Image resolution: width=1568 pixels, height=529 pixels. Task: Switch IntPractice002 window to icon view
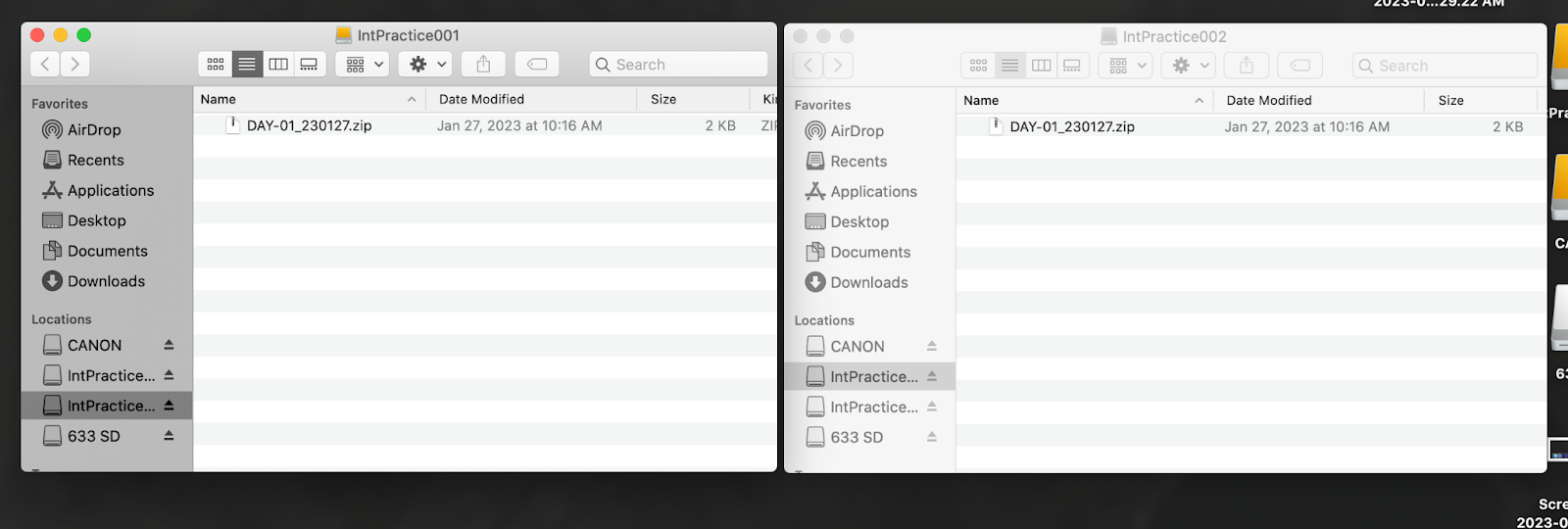pyautogui.click(x=978, y=66)
